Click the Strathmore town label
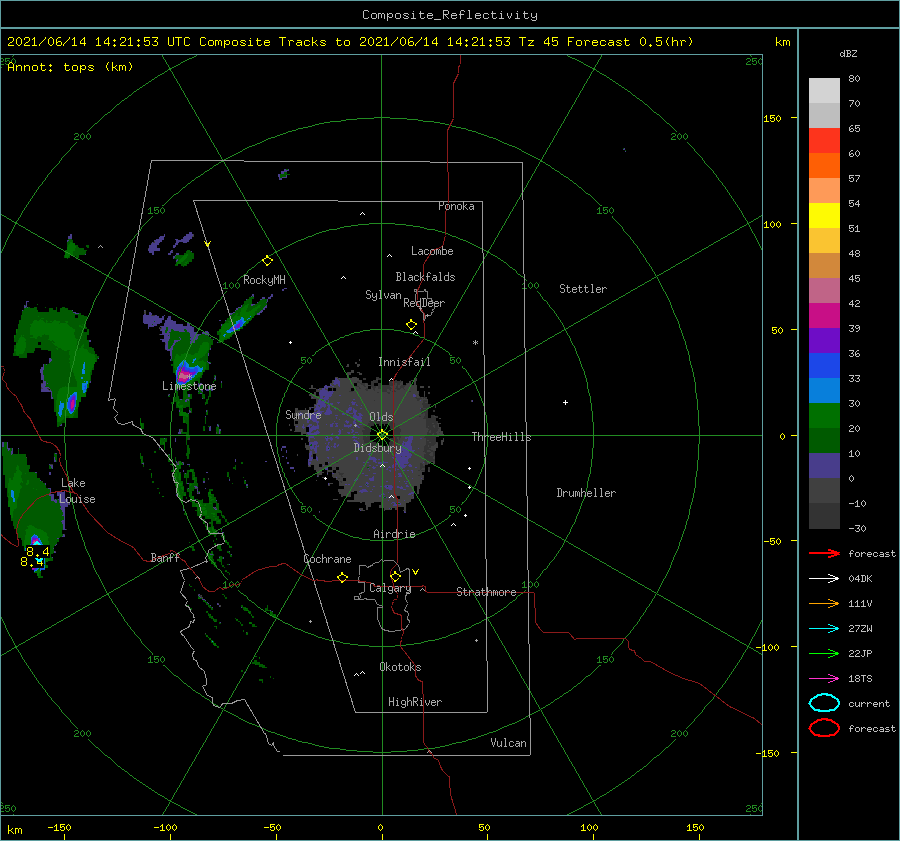Screen dimensions: 900x841 pyautogui.click(x=486, y=592)
